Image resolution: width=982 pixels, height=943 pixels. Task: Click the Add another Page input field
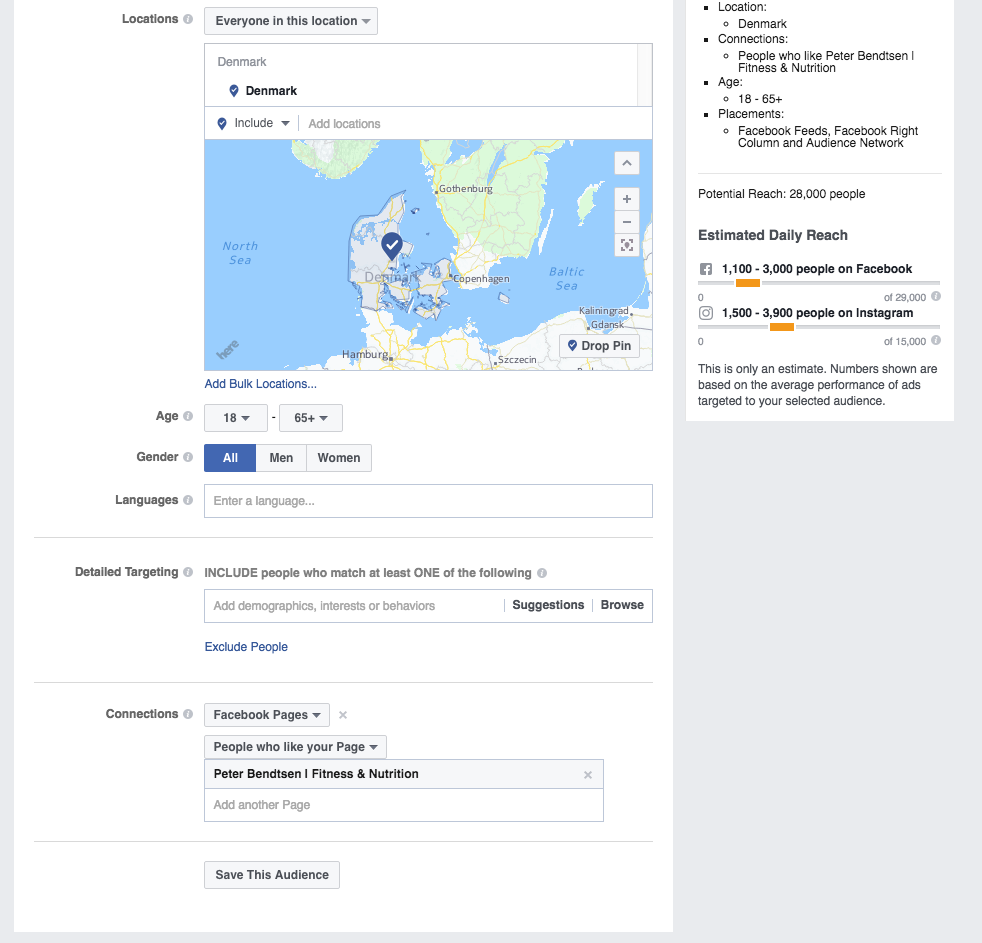click(x=404, y=805)
